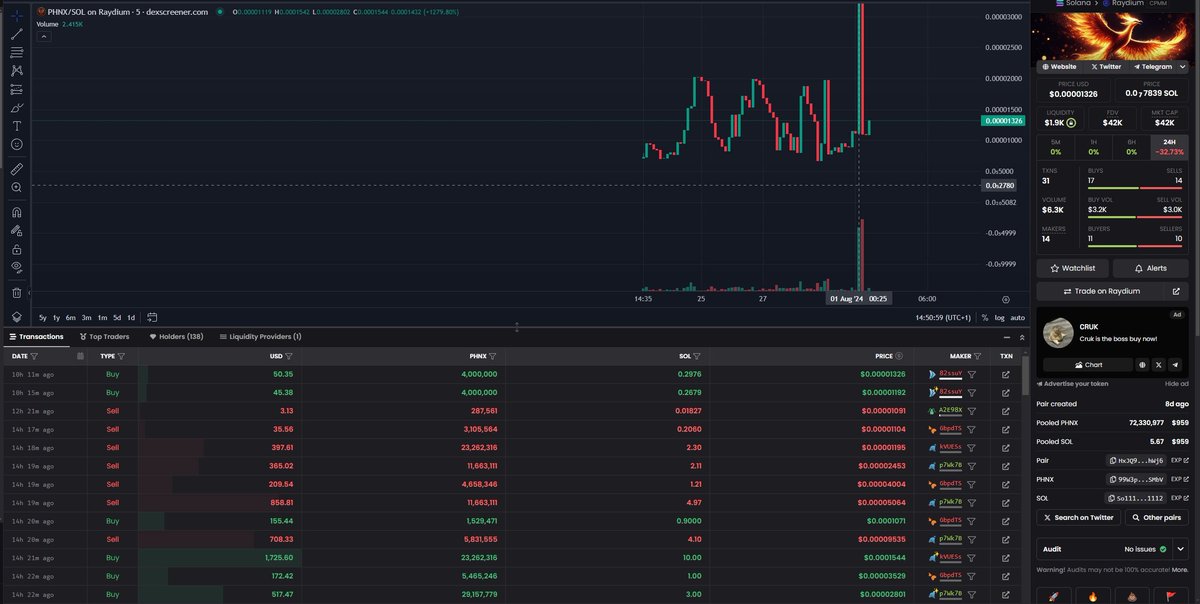Toggle log scale on chart
Viewport: 1200px width, 604px height.
coord(1000,317)
